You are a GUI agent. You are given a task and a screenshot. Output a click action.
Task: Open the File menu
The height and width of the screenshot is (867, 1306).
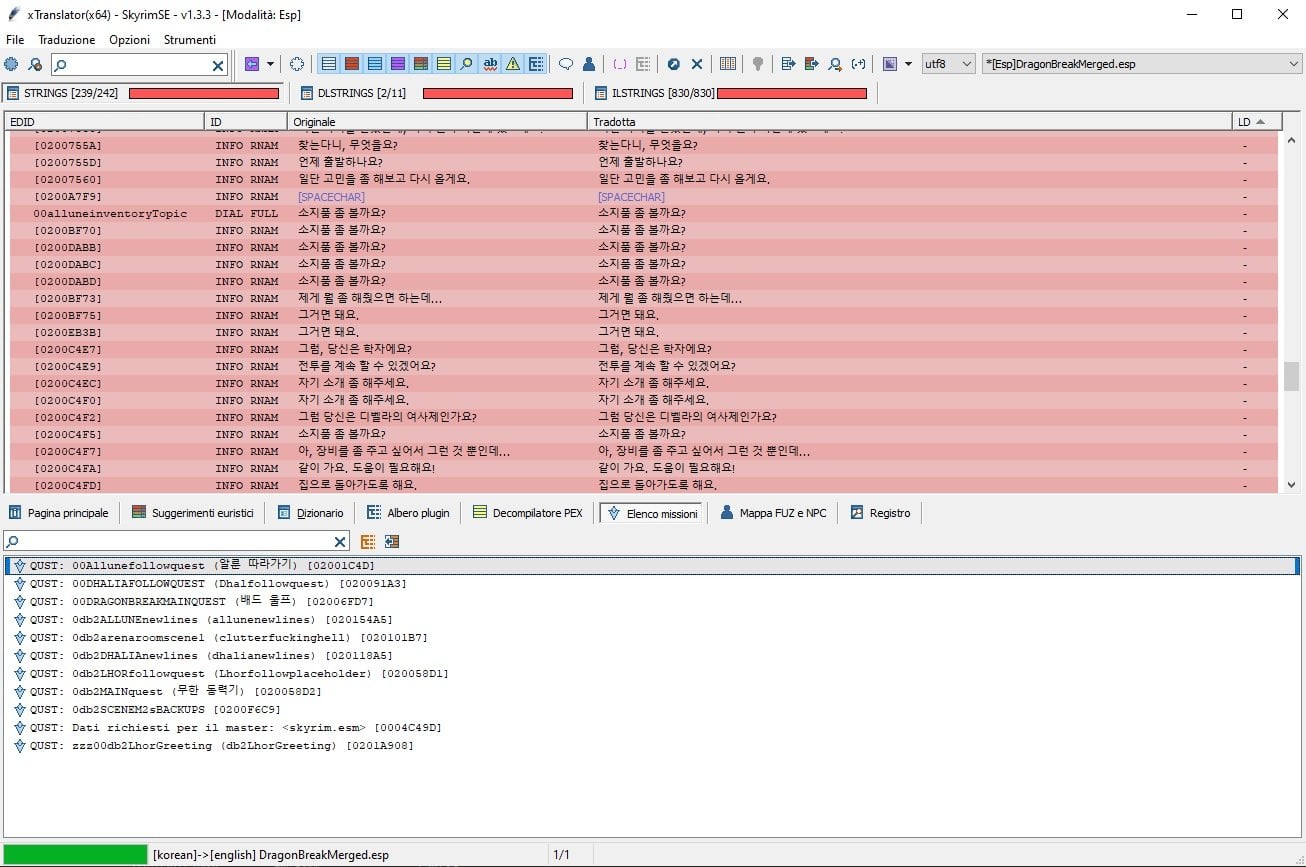tap(15, 40)
